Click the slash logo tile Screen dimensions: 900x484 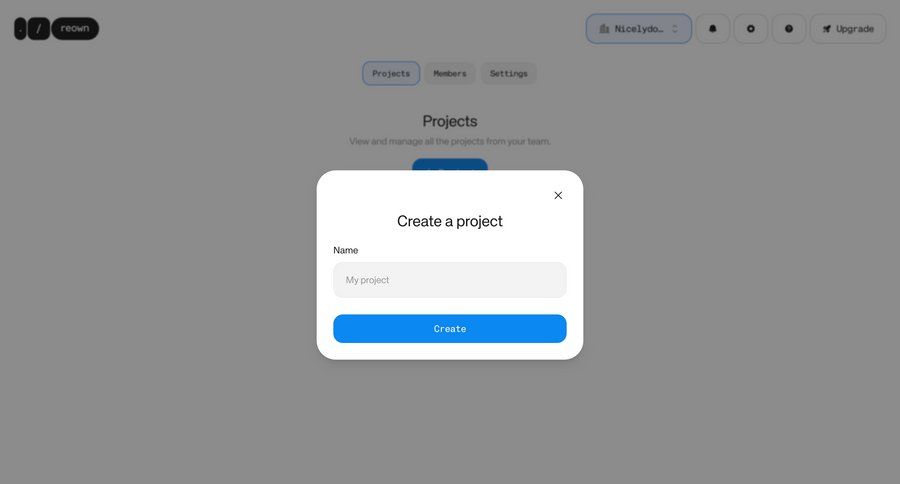pos(38,28)
